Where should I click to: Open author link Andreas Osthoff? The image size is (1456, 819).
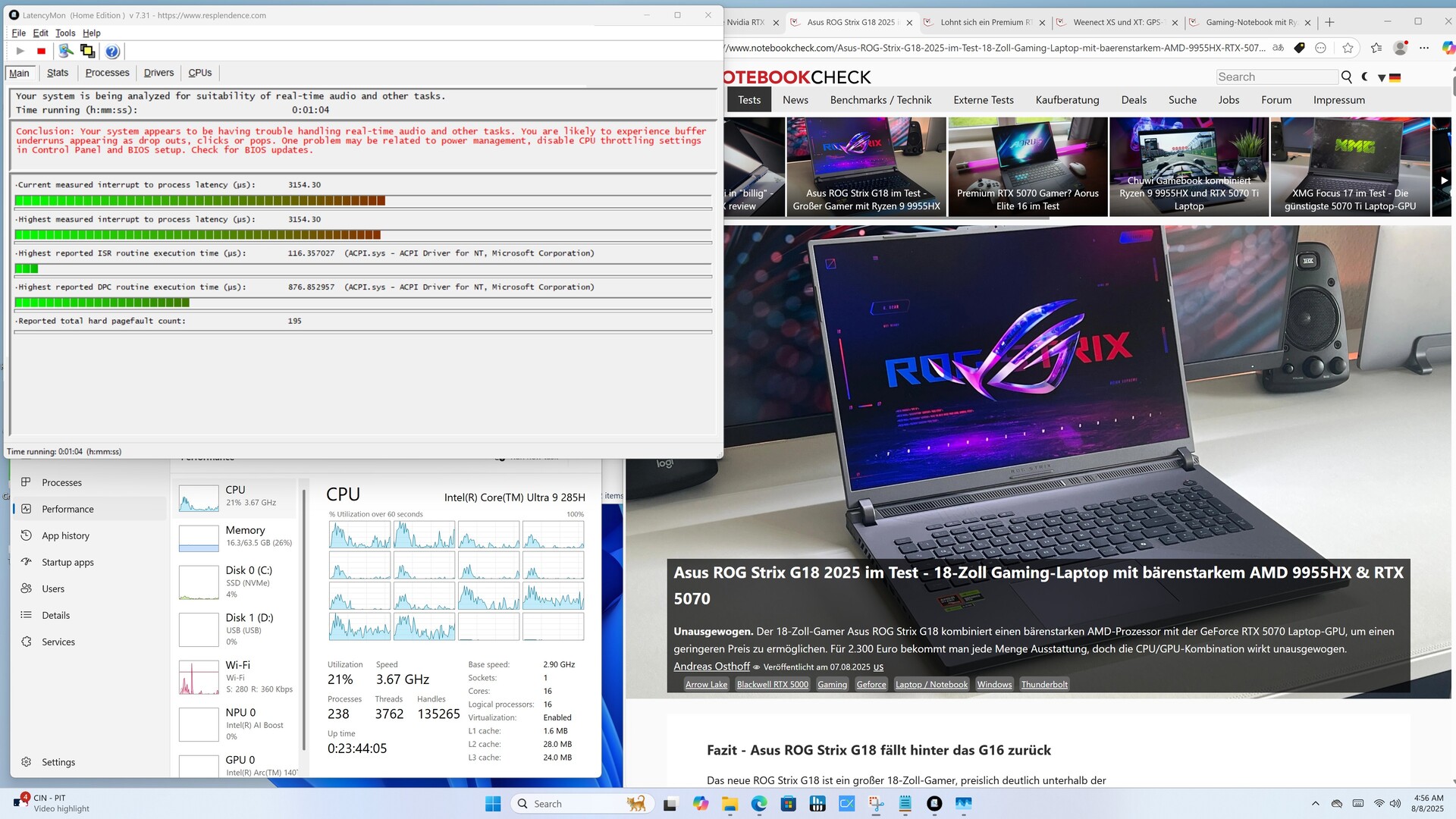pyautogui.click(x=711, y=667)
